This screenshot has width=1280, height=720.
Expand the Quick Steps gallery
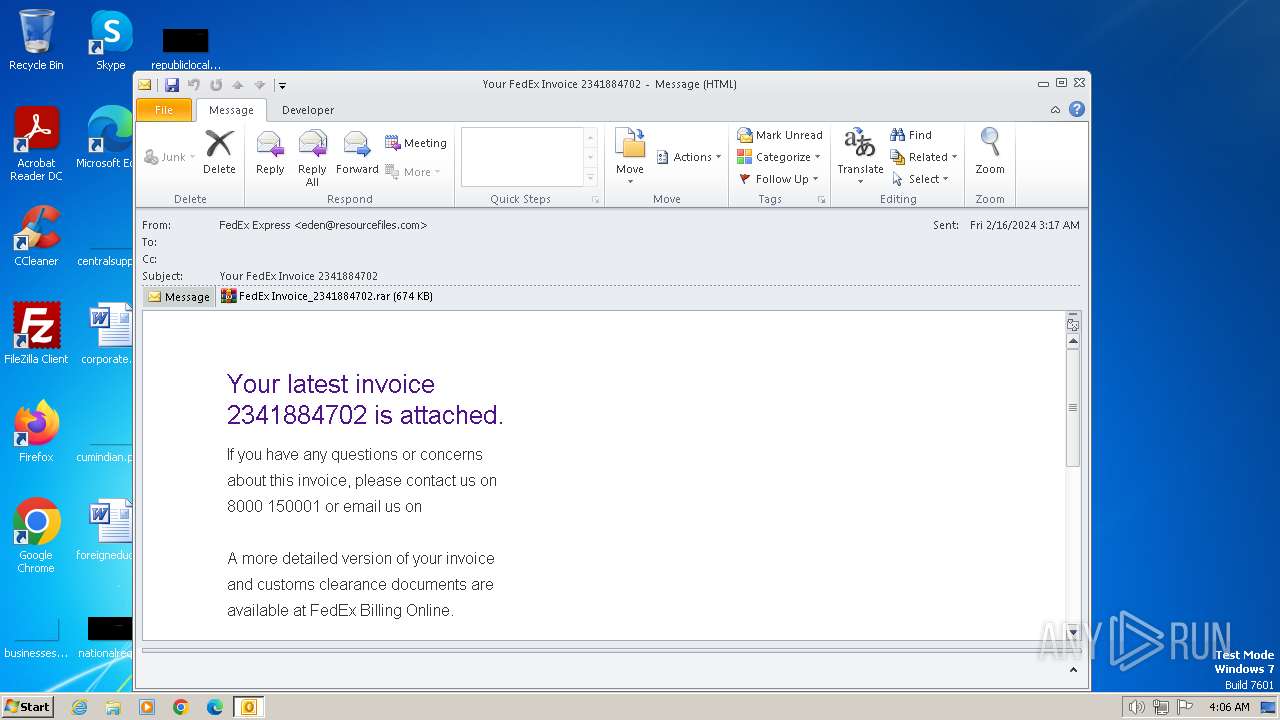click(591, 177)
